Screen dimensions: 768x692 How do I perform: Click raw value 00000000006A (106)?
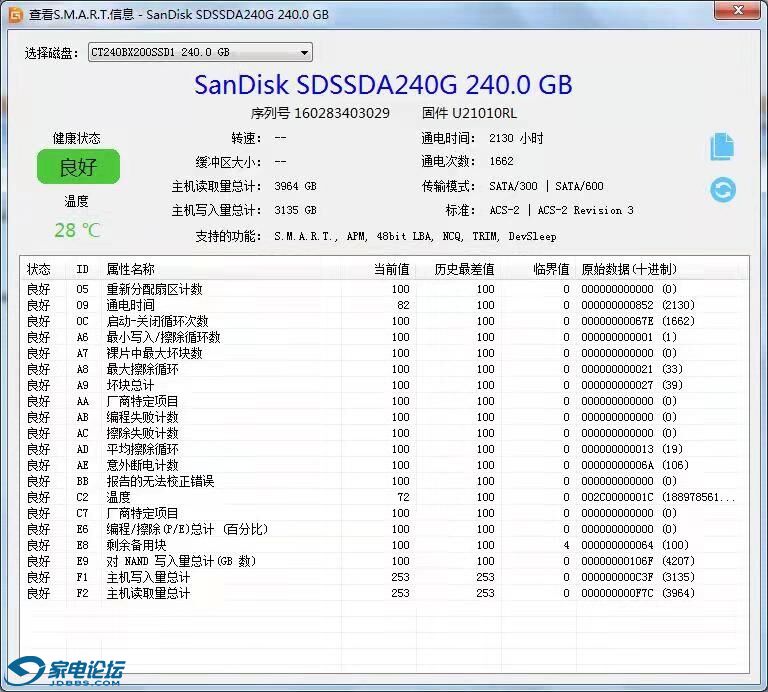pos(635,465)
